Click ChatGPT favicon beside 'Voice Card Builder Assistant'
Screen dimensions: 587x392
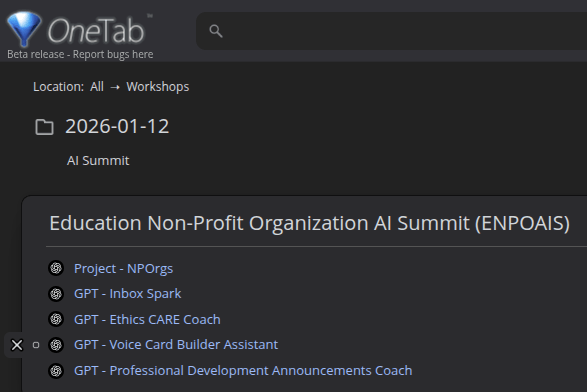point(56,345)
